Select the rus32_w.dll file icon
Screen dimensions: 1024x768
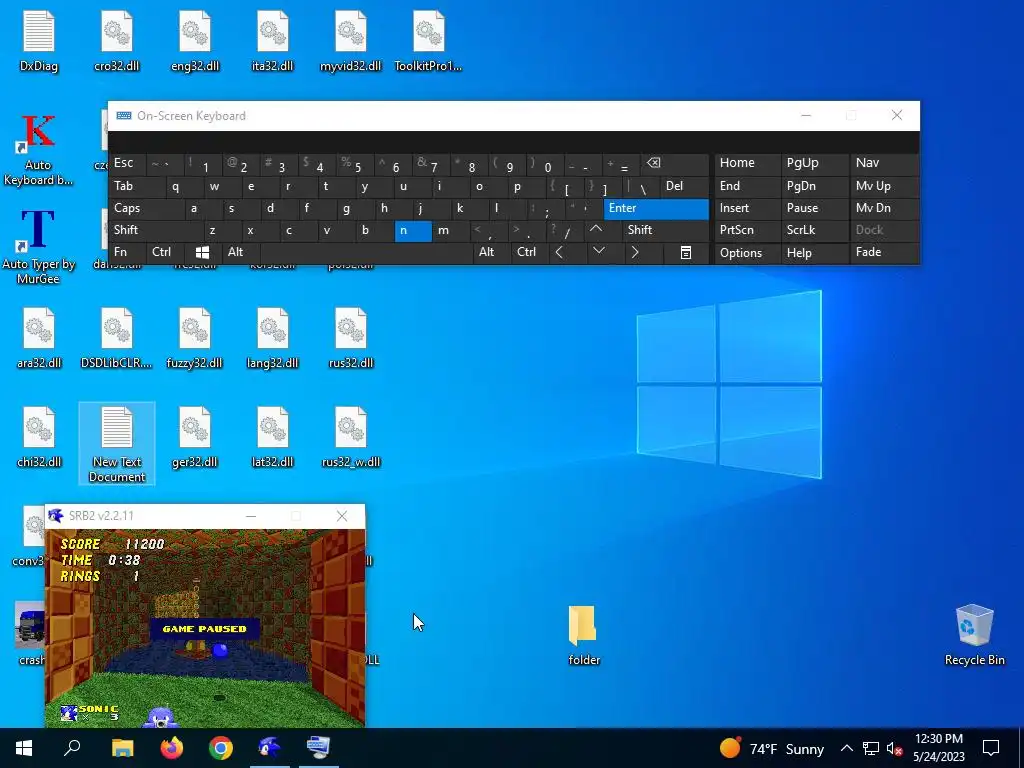351,437
